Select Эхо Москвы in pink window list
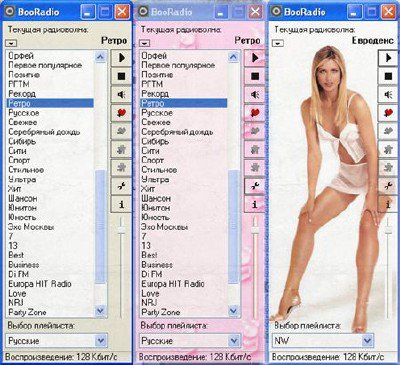Image resolution: width=400 pixels, height=365 pixels. pyautogui.click(x=164, y=227)
